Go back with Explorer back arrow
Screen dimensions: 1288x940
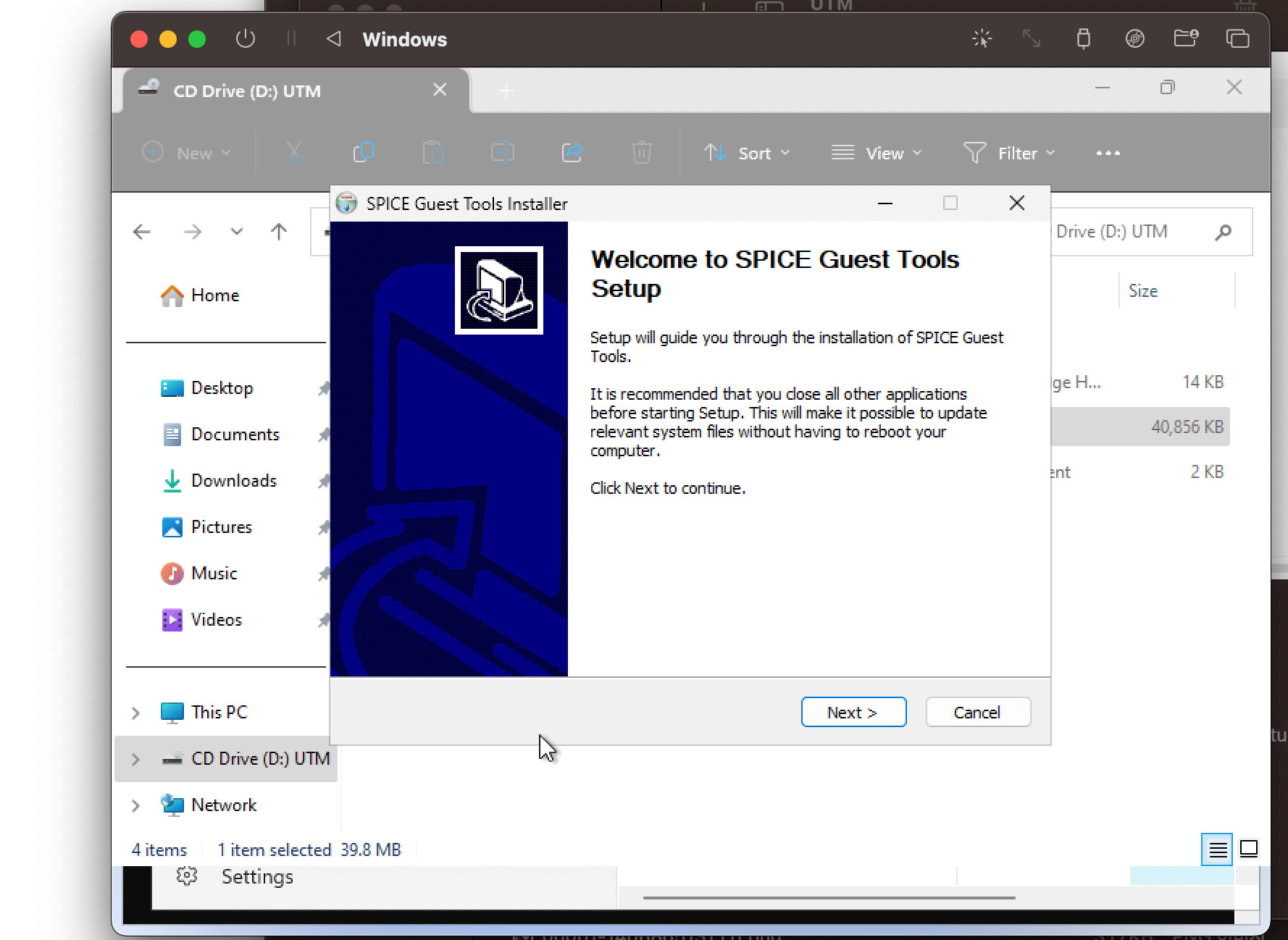click(x=142, y=232)
